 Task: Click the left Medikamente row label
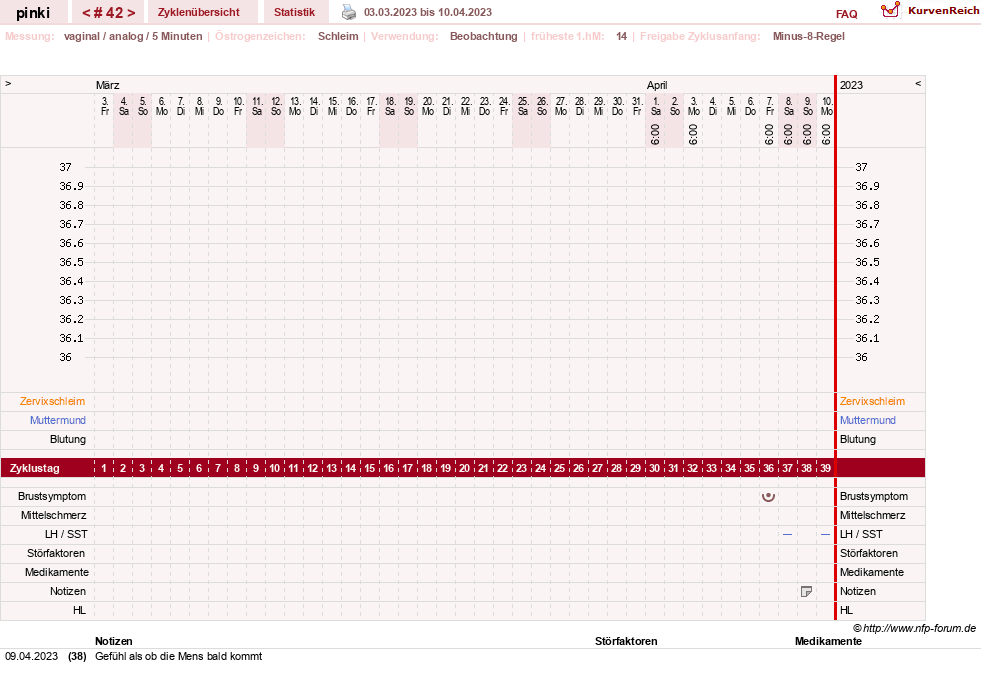[x=57, y=572]
